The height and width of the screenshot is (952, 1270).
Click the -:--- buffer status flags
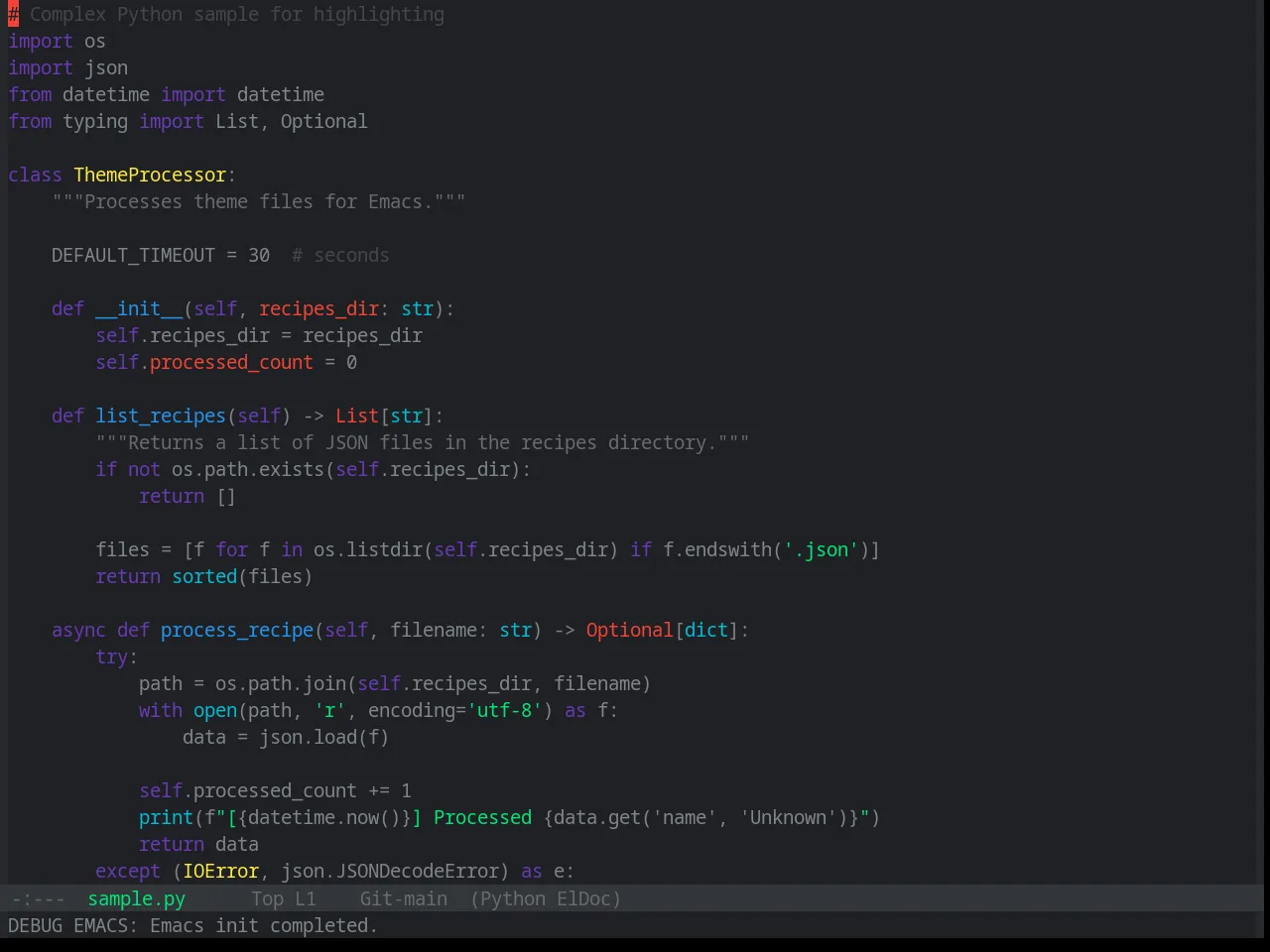pyautogui.click(x=38, y=898)
